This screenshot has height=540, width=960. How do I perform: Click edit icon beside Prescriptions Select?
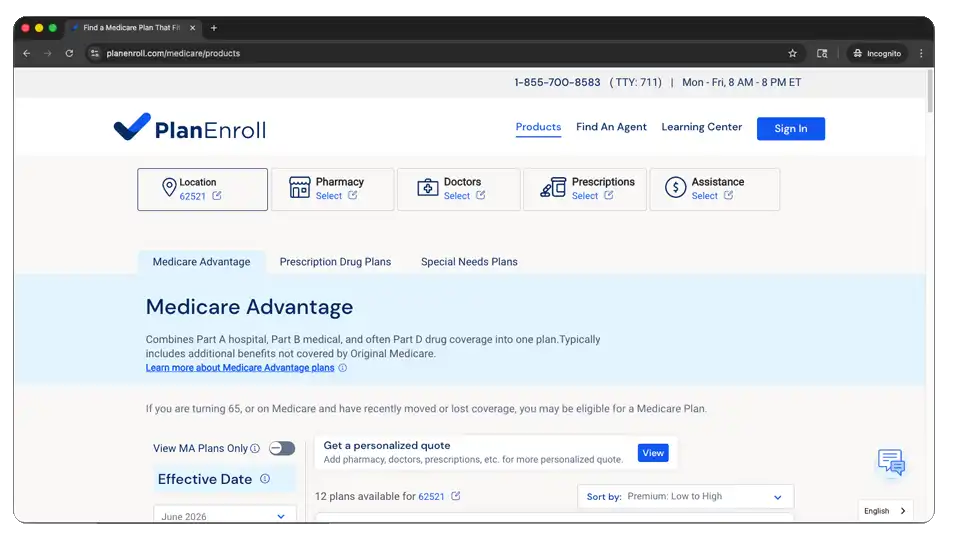pos(609,195)
